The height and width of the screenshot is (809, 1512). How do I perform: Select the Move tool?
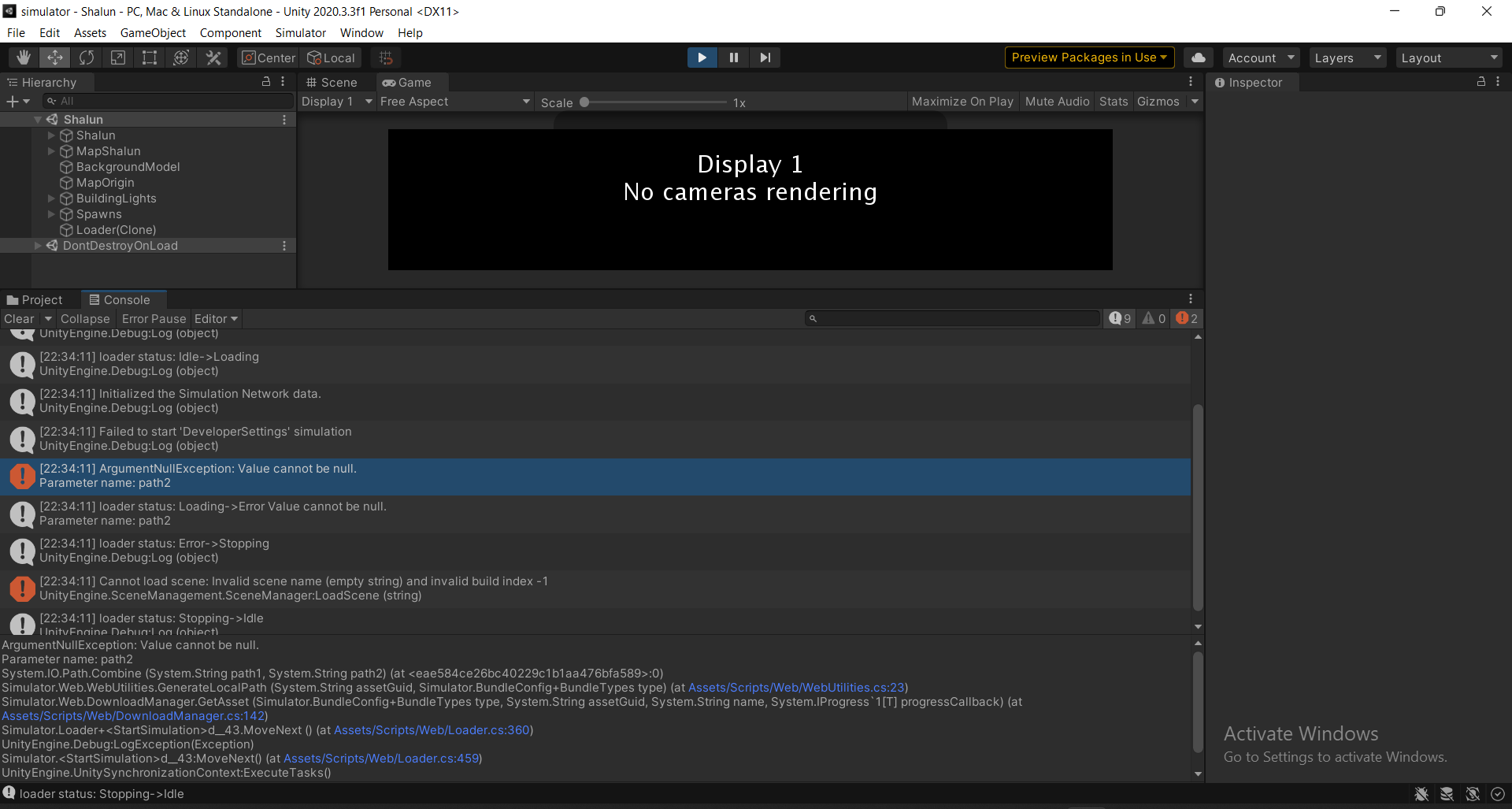[x=54, y=57]
